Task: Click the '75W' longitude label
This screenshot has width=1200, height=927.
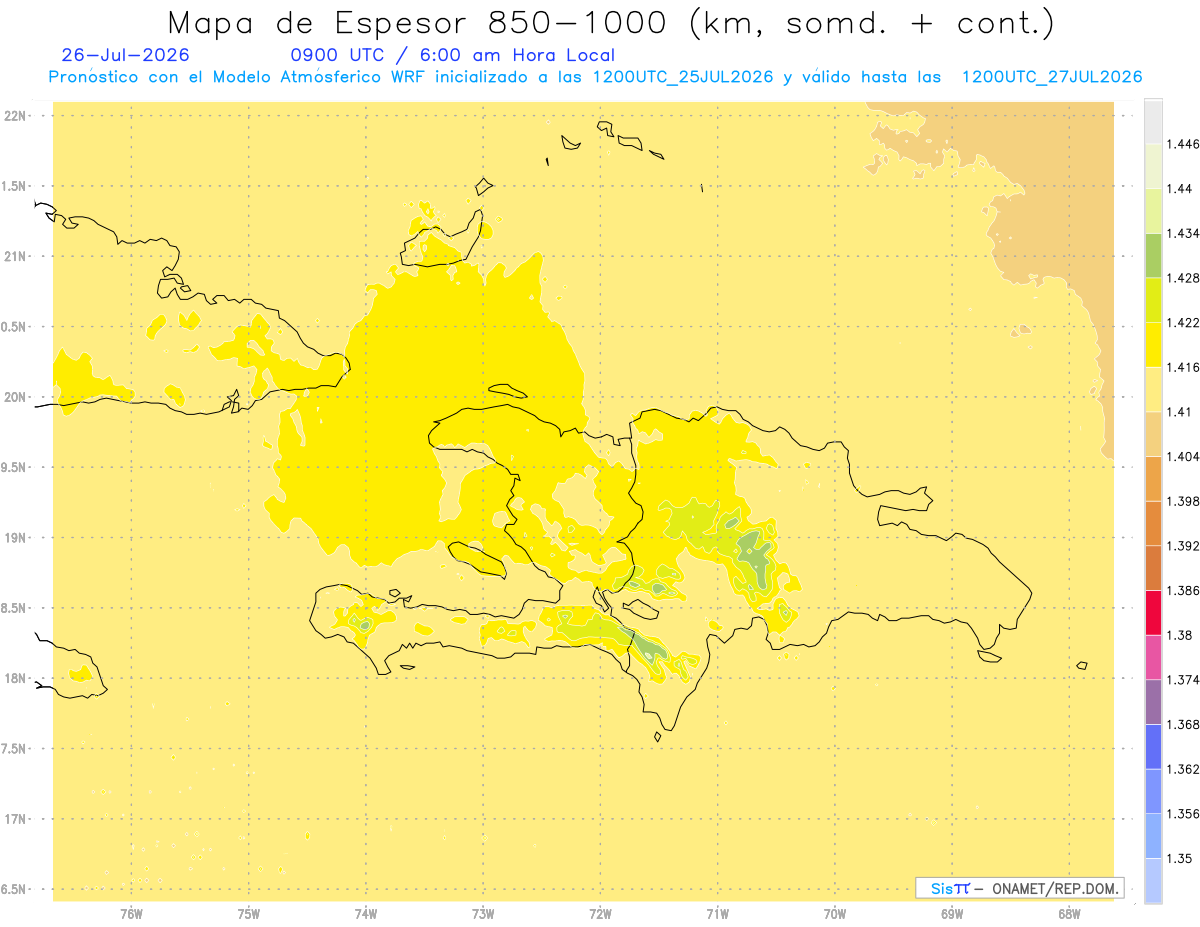Action: click(x=249, y=913)
